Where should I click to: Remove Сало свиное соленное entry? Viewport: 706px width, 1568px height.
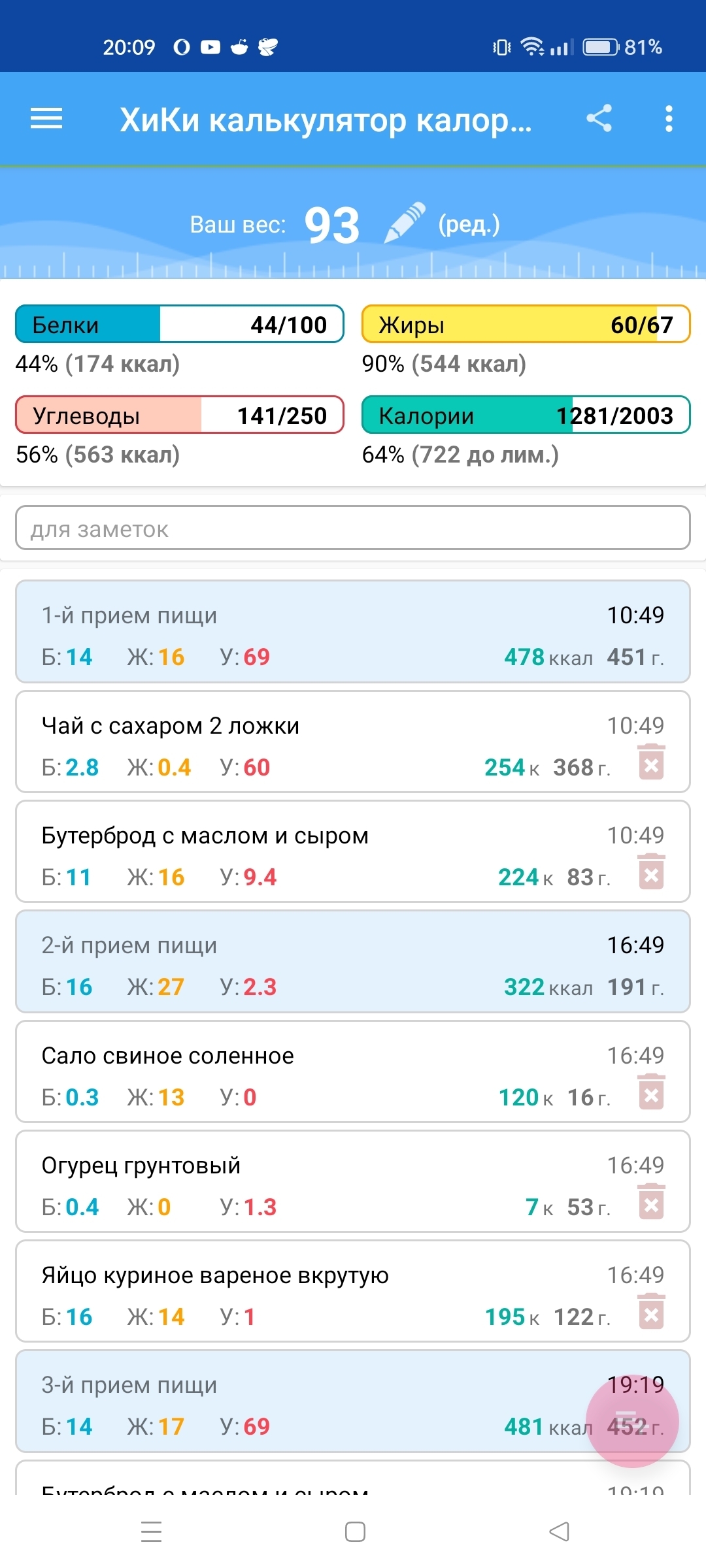(x=651, y=1092)
